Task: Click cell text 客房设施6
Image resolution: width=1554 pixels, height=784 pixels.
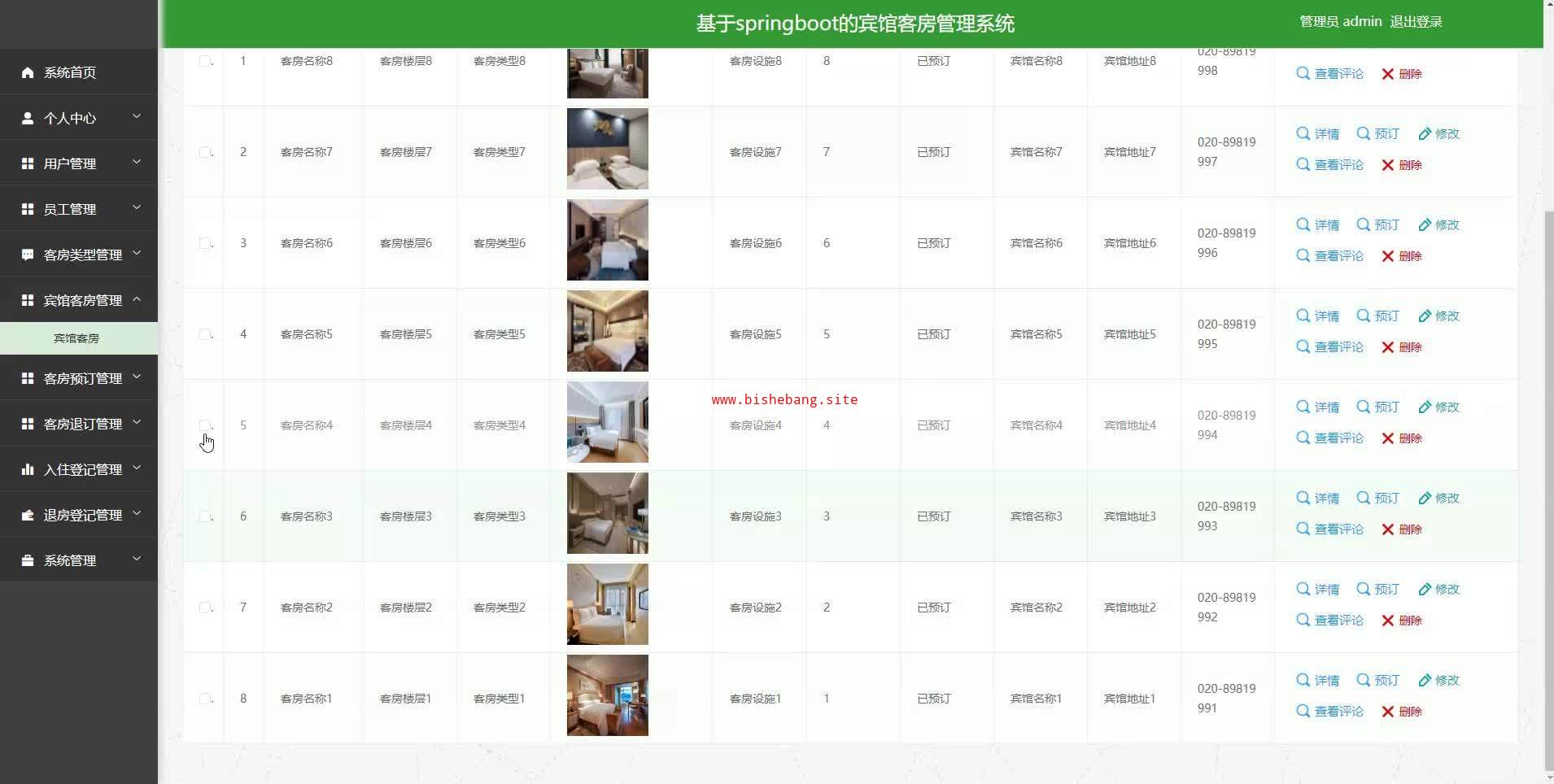Action: [755, 243]
